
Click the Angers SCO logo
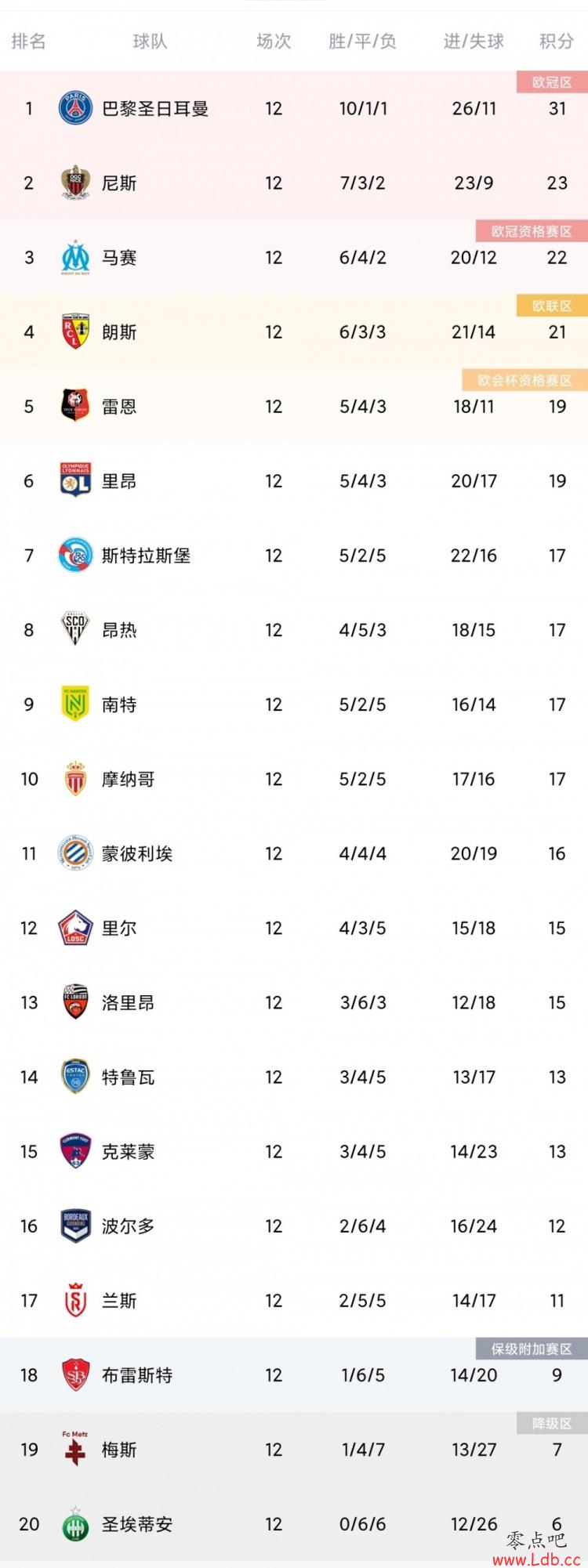pos(76,629)
